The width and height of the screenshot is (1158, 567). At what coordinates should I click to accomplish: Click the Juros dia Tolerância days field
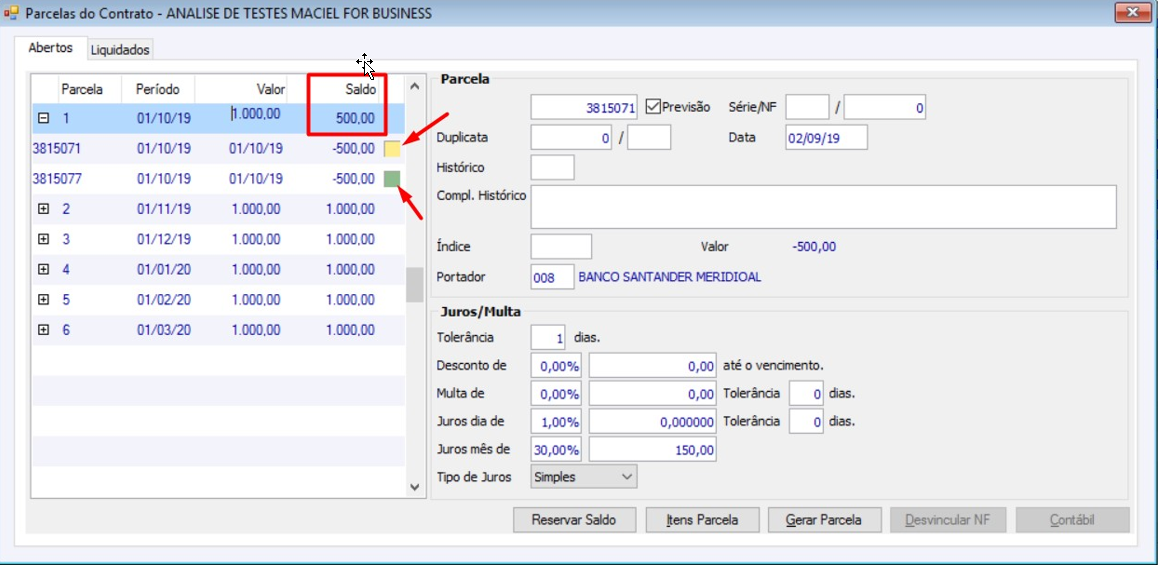click(x=806, y=422)
